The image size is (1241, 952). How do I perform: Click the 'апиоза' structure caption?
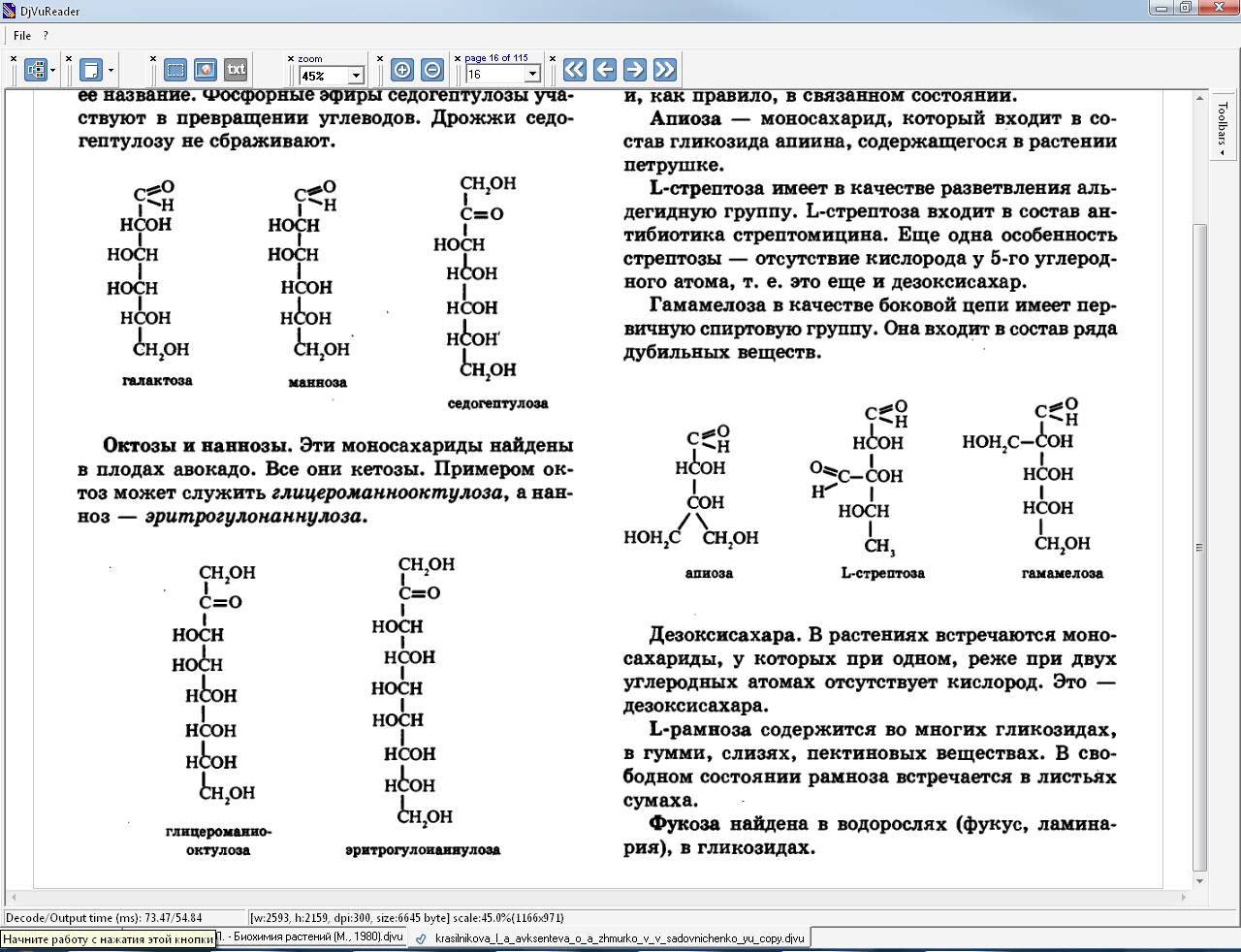709,573
